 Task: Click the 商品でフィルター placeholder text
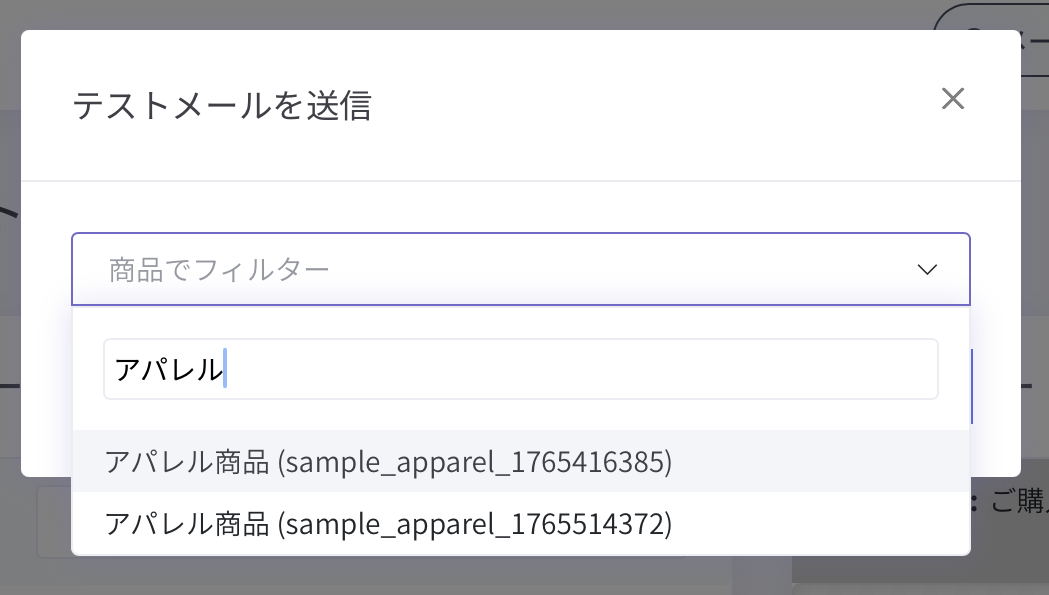219,269
